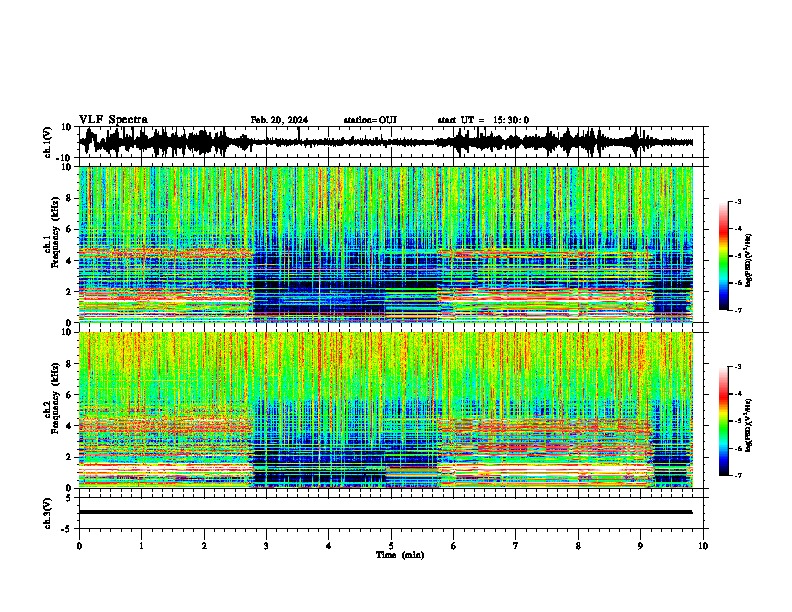Viewport: 792px width, 612px height.
Task: Click inside the ch.2 spectrogram panel
Action: pyautogui.click(x=385, y=410)
